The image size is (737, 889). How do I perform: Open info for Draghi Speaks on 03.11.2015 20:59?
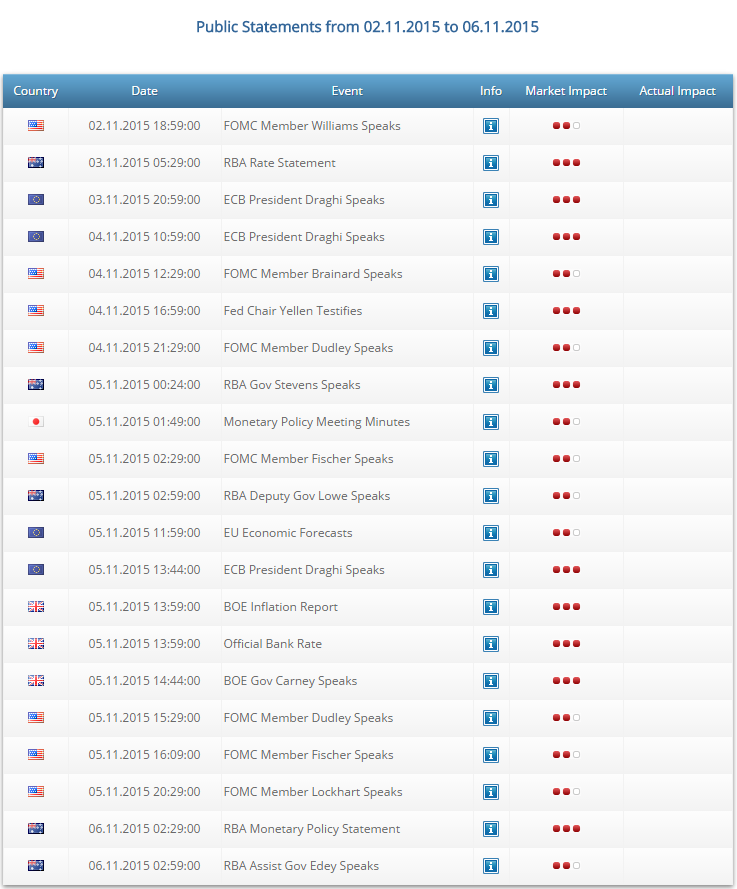click(491, 200)
